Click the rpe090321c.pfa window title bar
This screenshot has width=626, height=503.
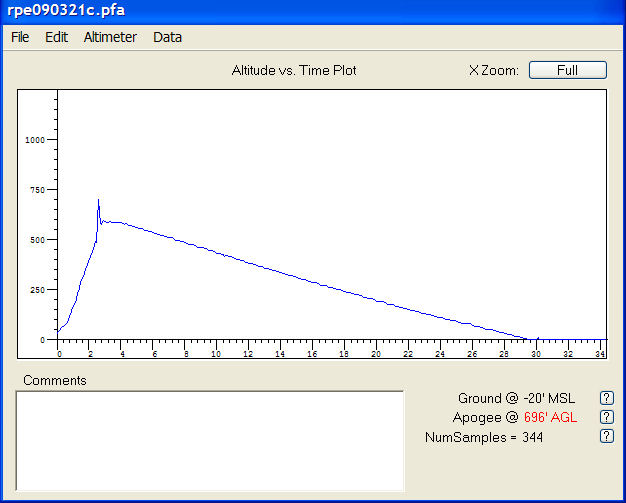pos(313,11)
